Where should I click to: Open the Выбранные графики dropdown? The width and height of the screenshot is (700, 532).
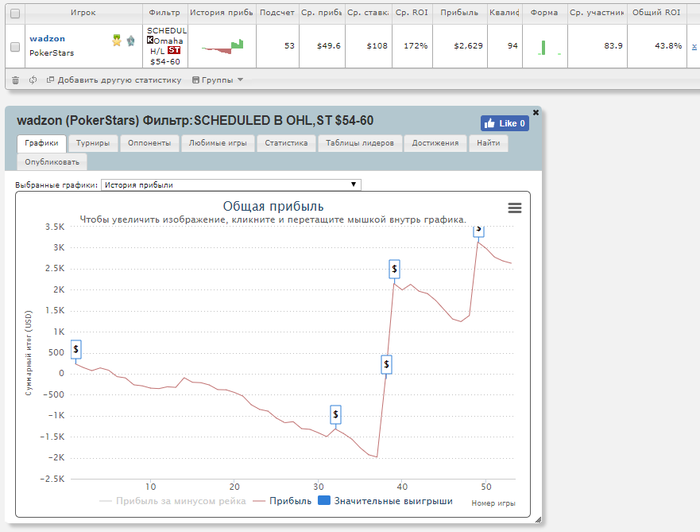click(231, 185)
